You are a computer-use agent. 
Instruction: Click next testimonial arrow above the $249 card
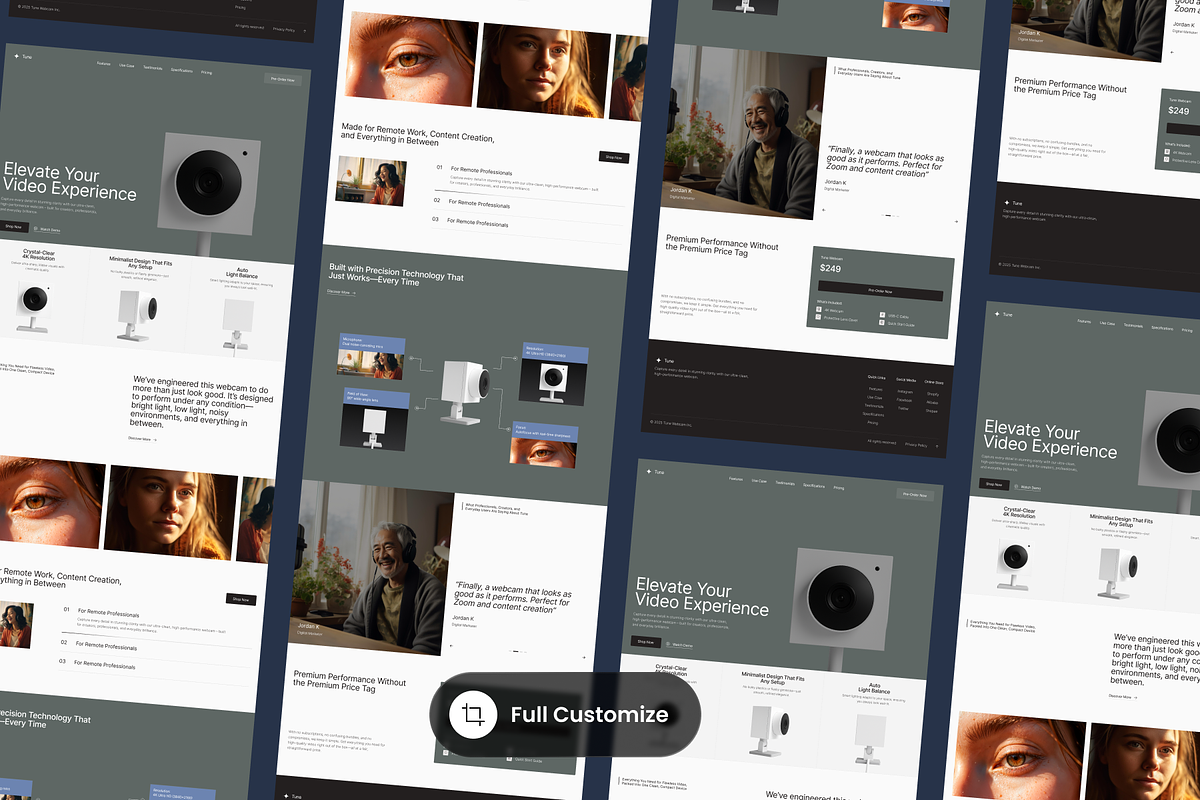956,221
